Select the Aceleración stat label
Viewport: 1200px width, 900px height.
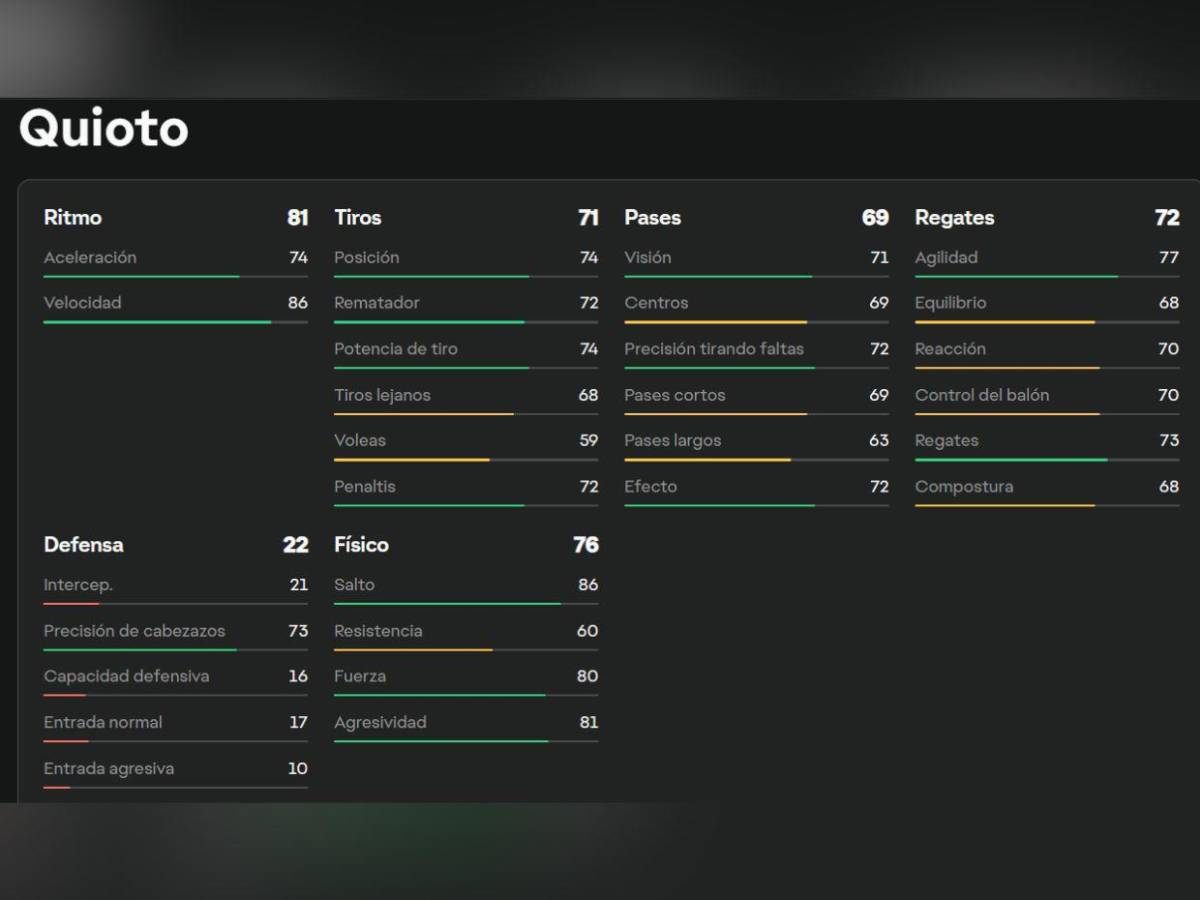click(x=90, y=257)
